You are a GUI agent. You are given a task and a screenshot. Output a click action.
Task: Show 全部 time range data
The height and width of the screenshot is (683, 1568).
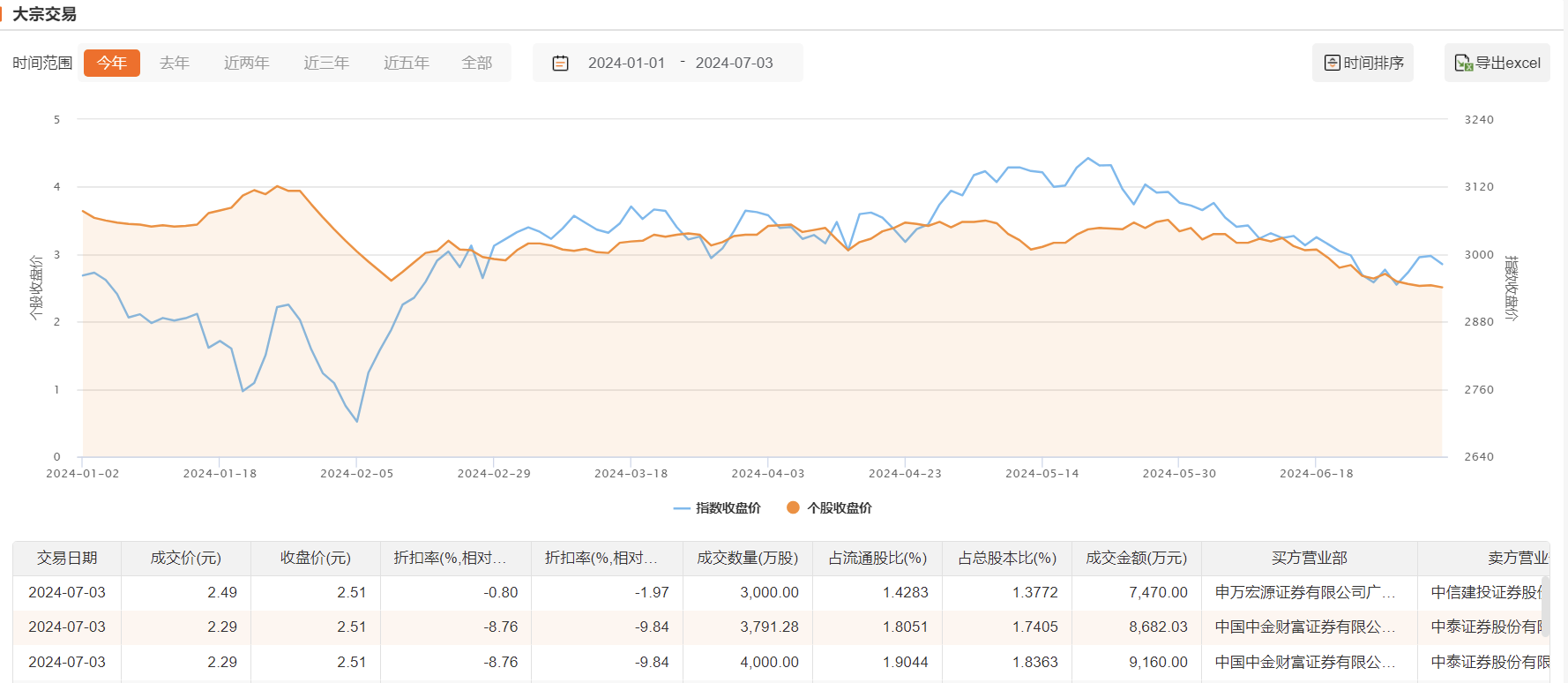coord(477,63)
